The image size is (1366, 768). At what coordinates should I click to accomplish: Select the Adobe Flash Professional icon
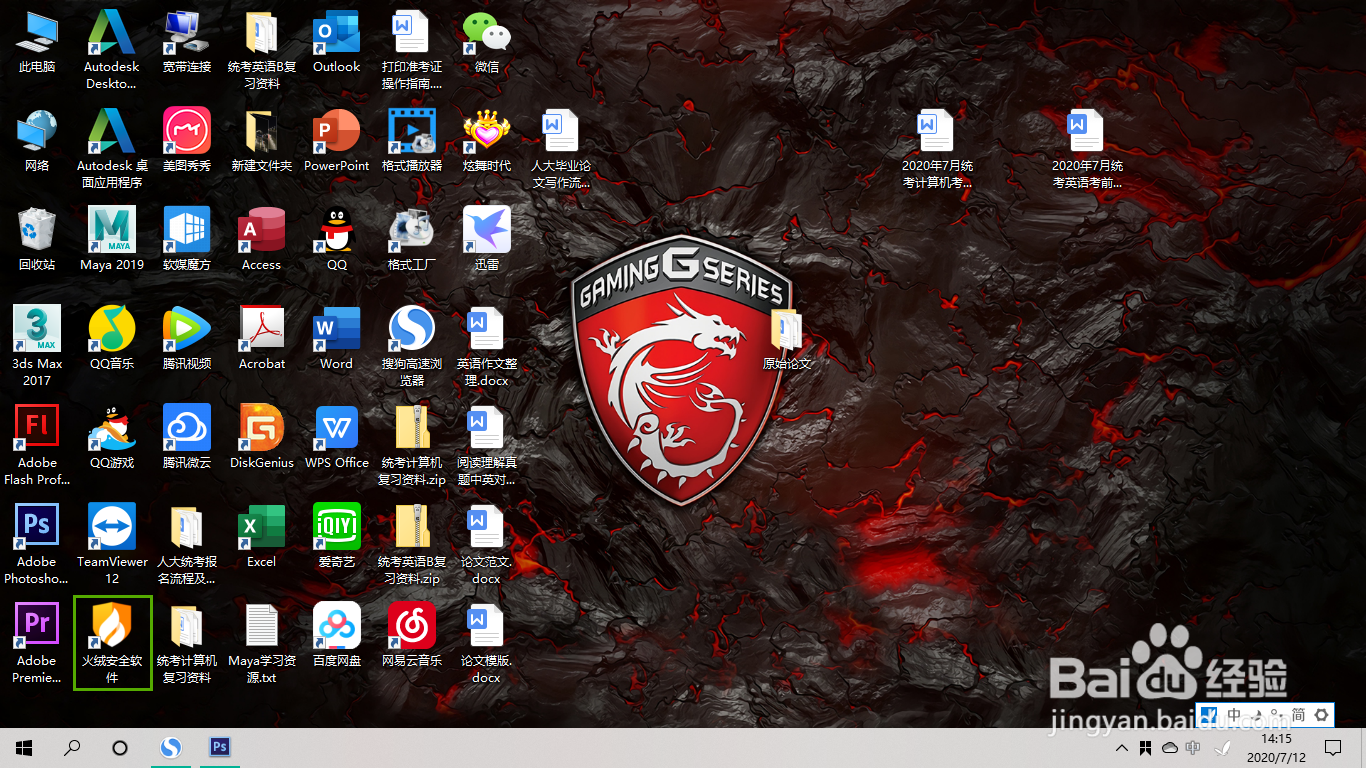coord(37,445)
